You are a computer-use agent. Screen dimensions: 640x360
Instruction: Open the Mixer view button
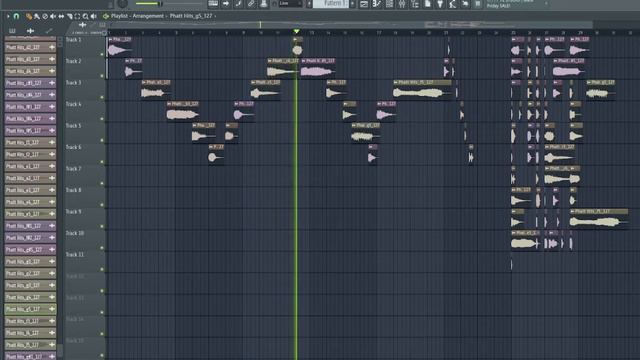point(402,4)
